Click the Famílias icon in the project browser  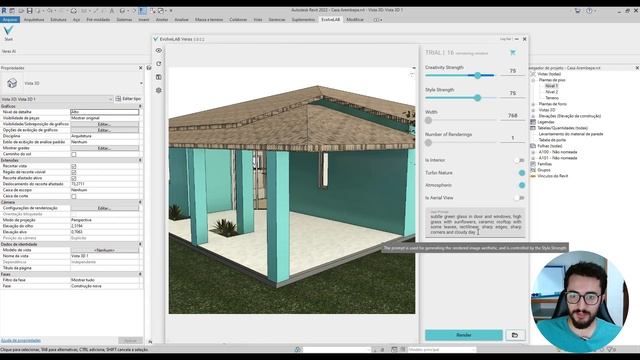coord(533,164)
